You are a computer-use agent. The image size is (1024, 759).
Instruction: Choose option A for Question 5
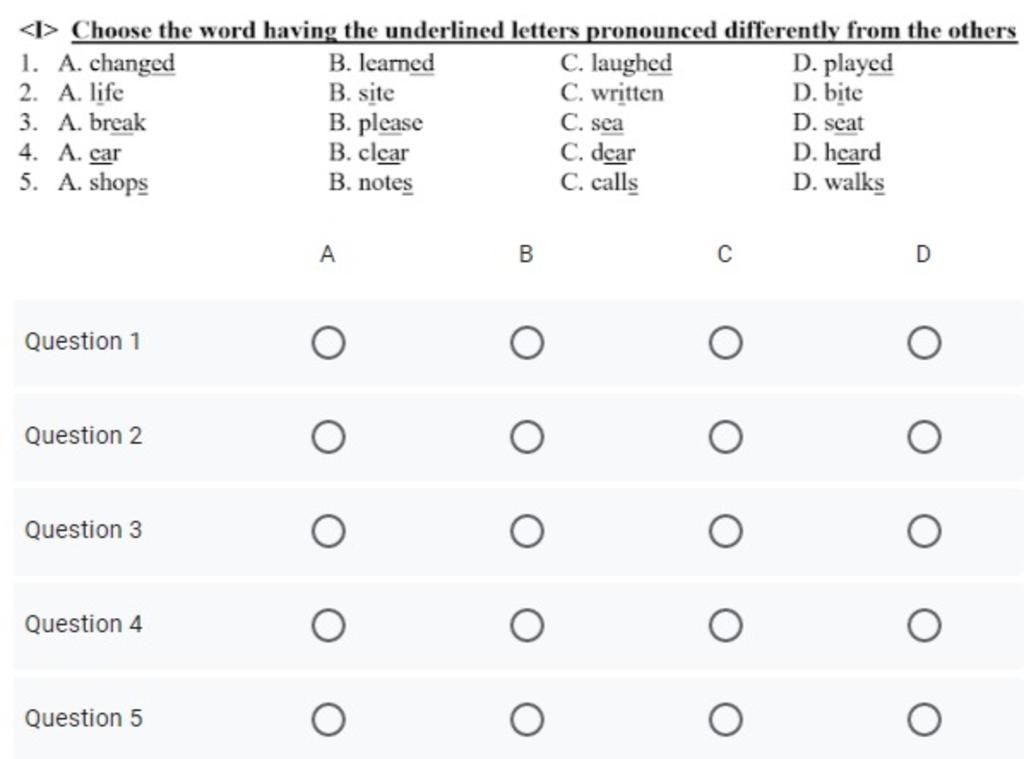(x=328, y=719)
